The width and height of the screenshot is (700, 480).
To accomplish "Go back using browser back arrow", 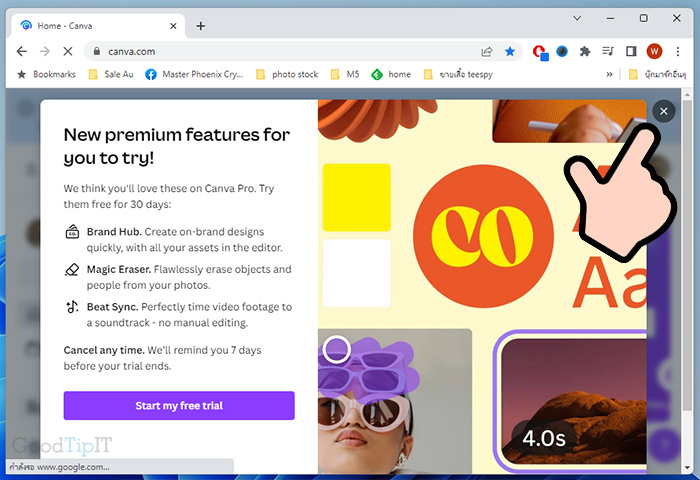I will (21, 51).
